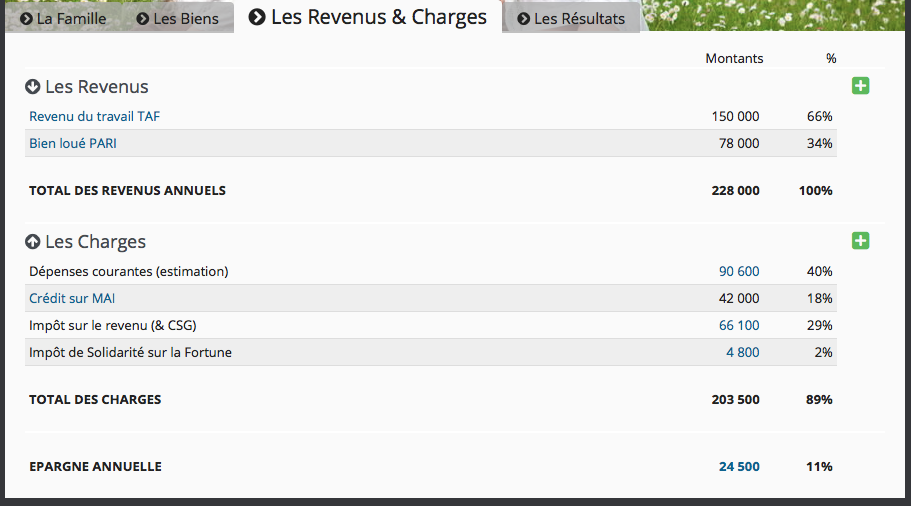
Task: Click the 18% value for Crédit sur MAI
Action: pos(819,298)
